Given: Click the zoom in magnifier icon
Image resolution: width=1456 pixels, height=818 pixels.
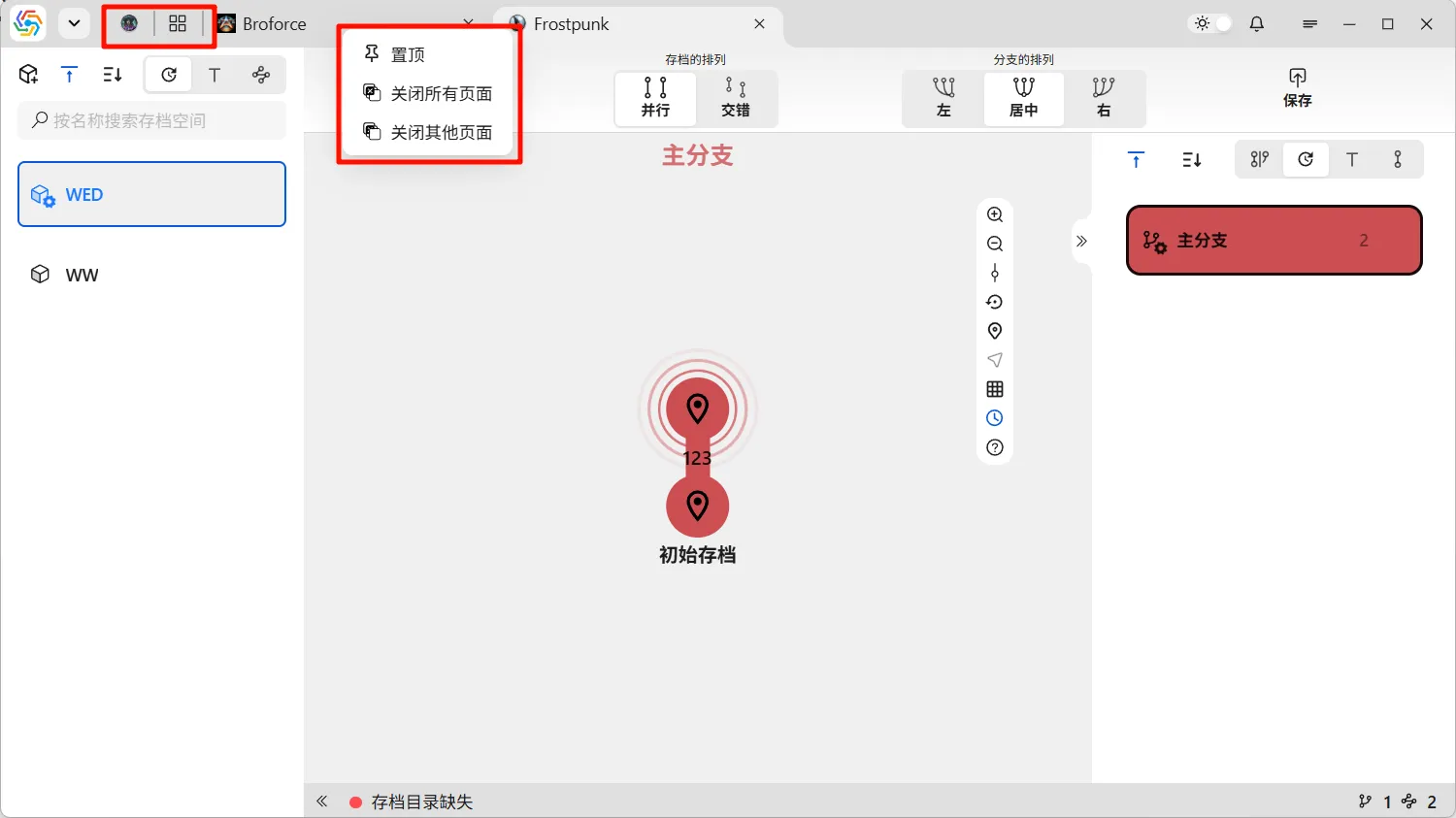Looking at the screenshot, I should click(x=995, y=214).
